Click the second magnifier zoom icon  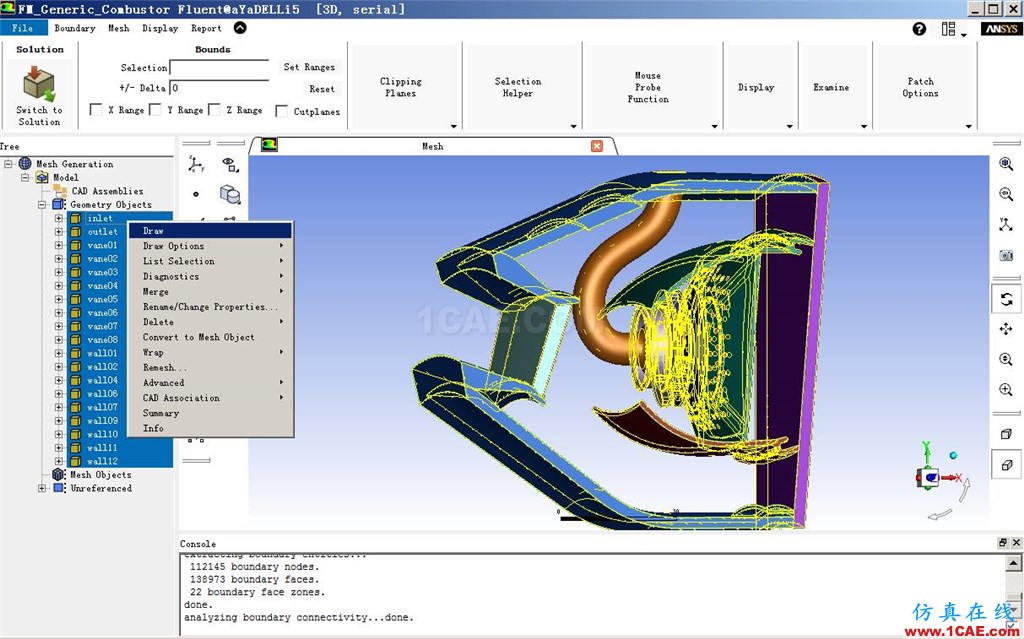tap(1006, 194)
